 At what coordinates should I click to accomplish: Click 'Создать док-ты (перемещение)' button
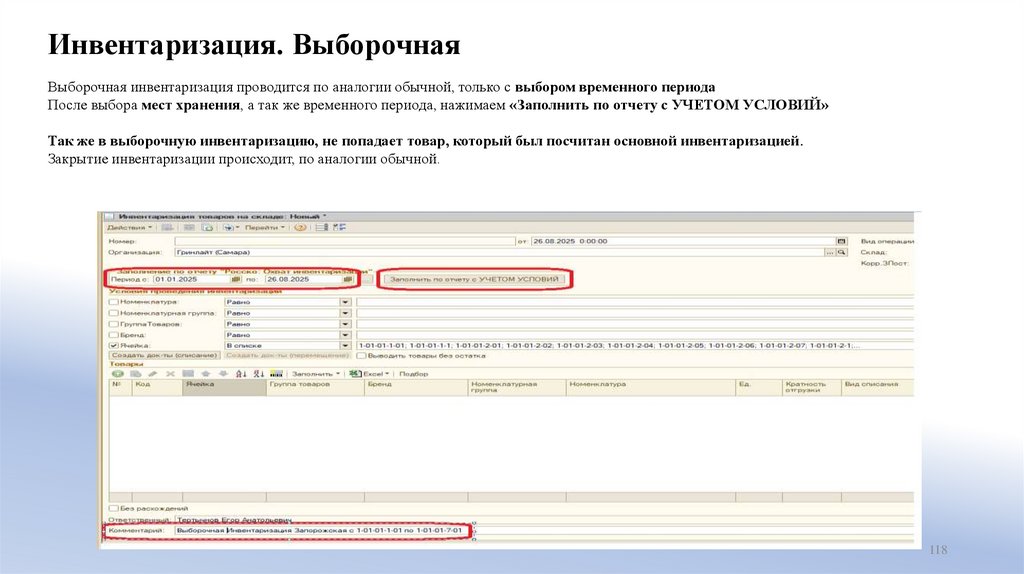[x=287, y=355]
